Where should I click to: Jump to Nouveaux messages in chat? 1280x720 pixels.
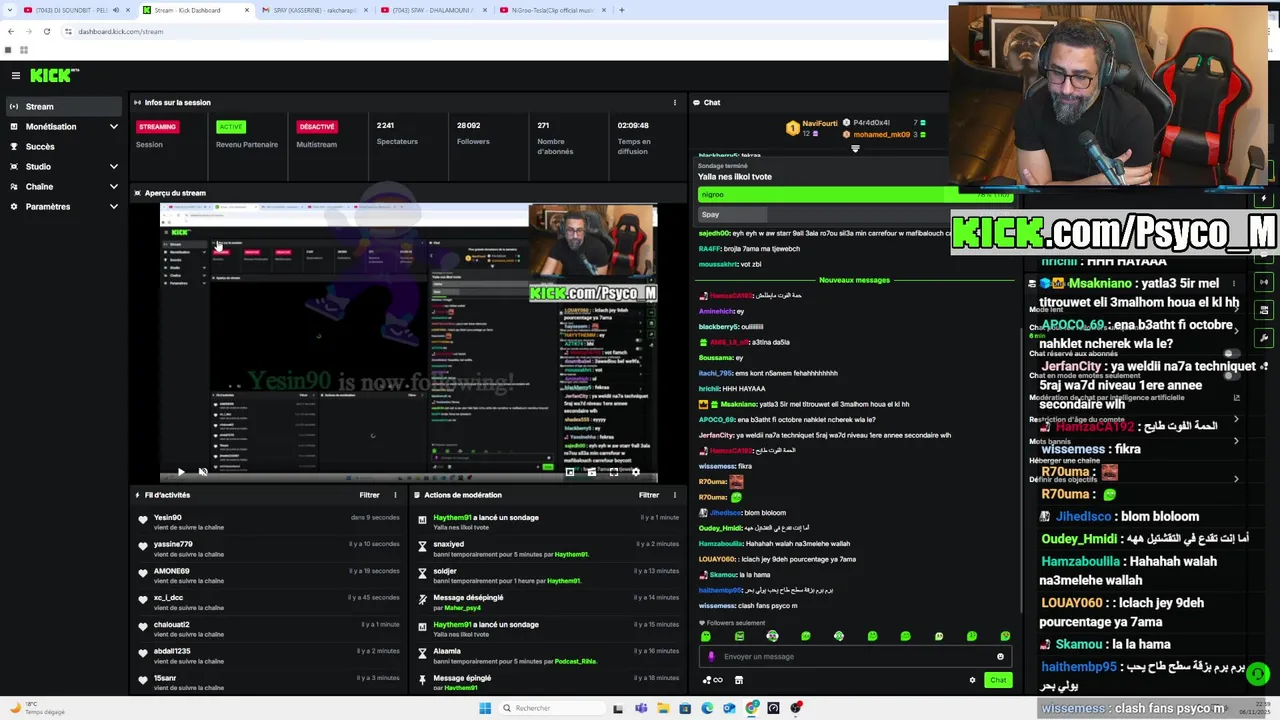[854, 280]
